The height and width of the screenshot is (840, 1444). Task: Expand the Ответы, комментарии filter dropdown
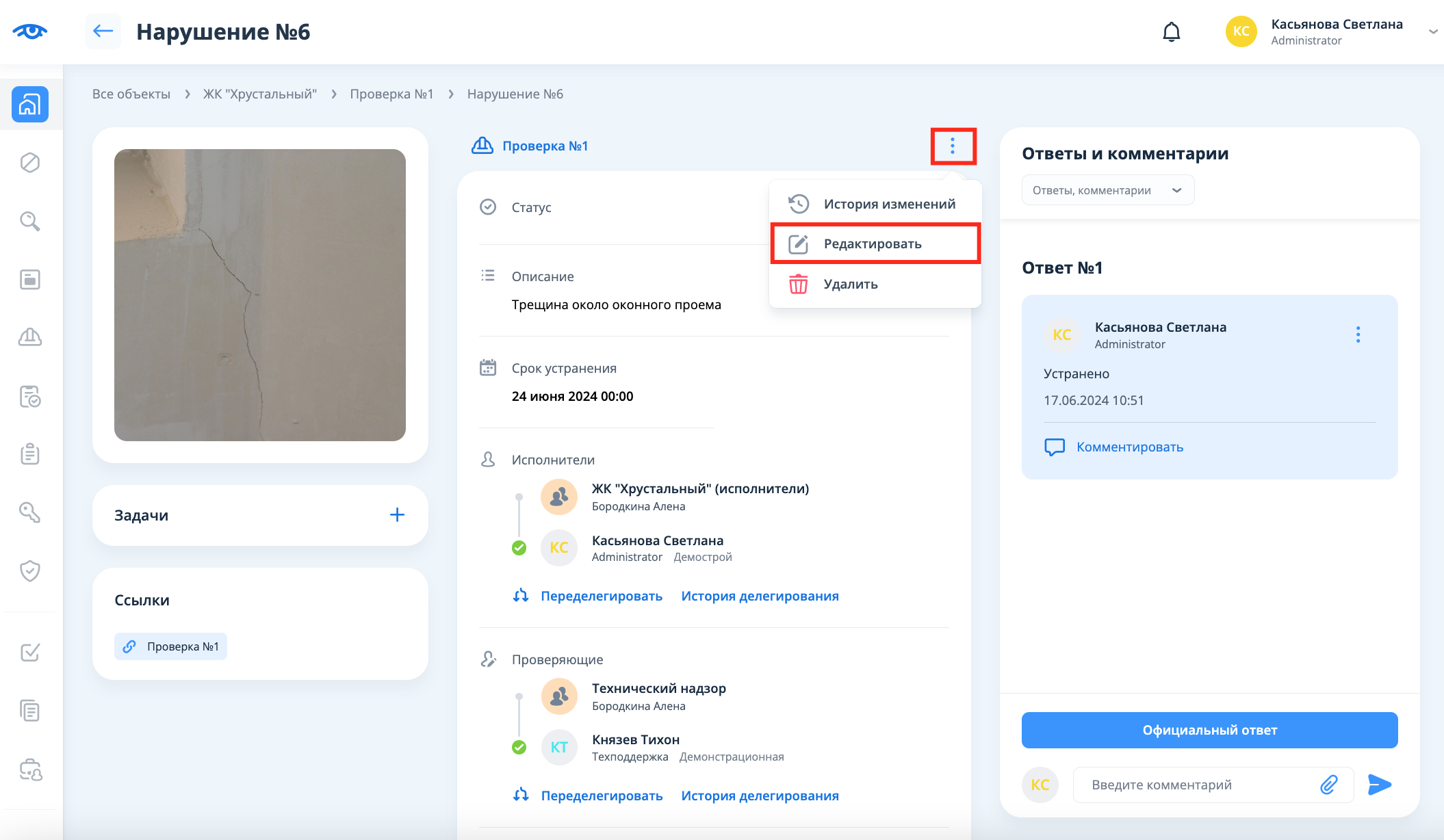[1107, 190]
